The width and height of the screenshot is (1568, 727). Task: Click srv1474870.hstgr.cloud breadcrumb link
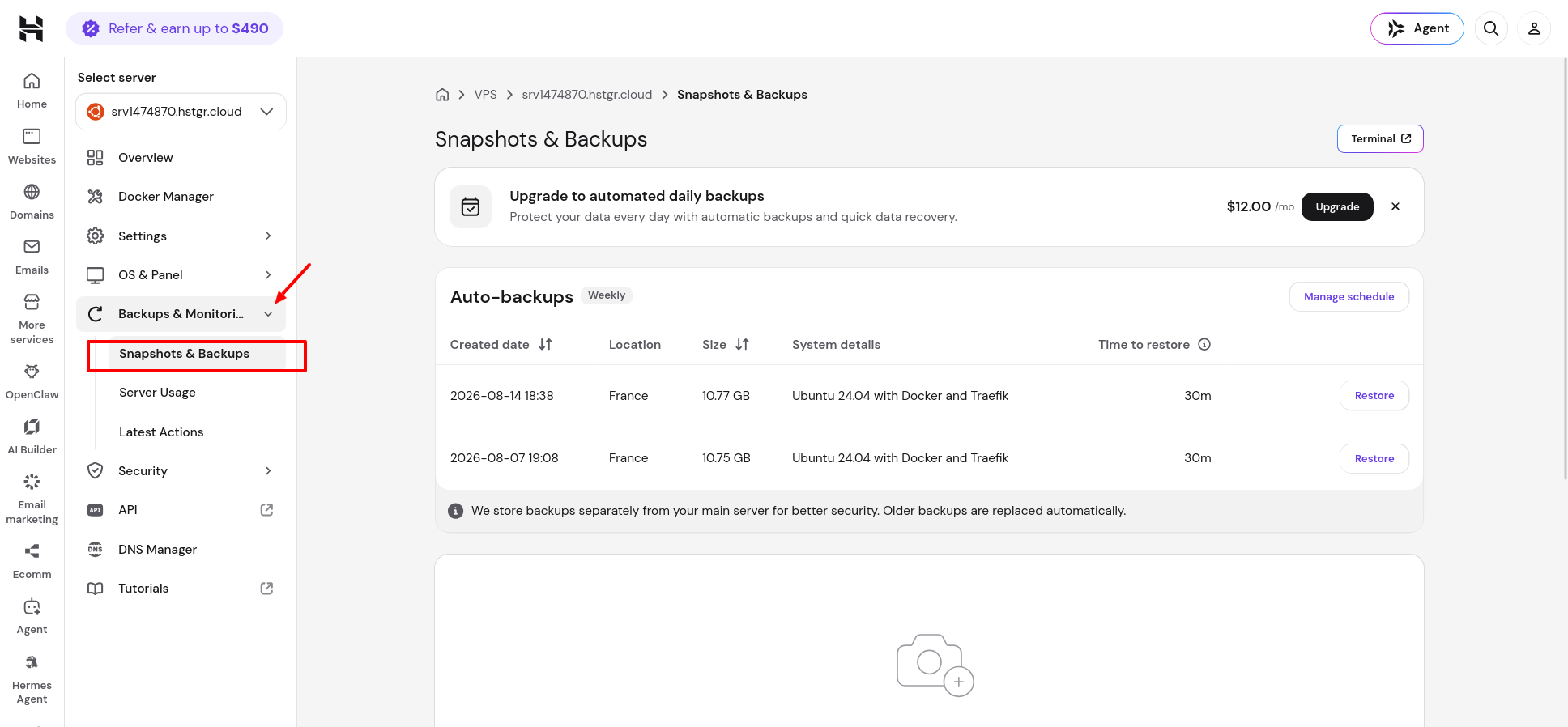[x=586, y=95]
